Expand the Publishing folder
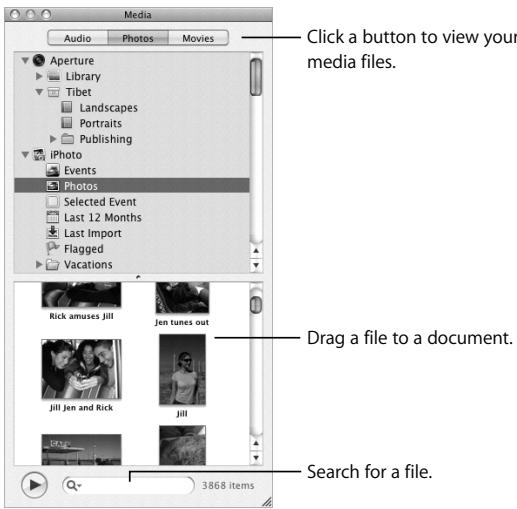Viewport: 517px width, 509px height. (53, 139)
